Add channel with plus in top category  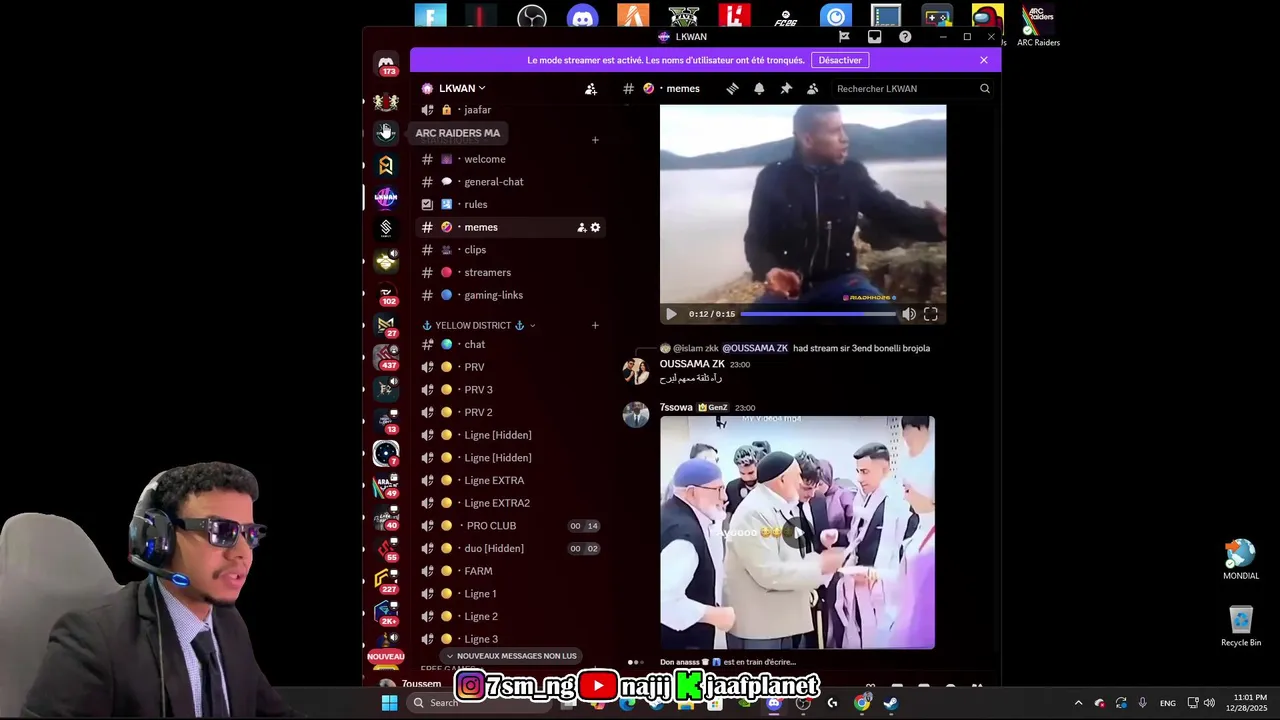coord(595,140)
